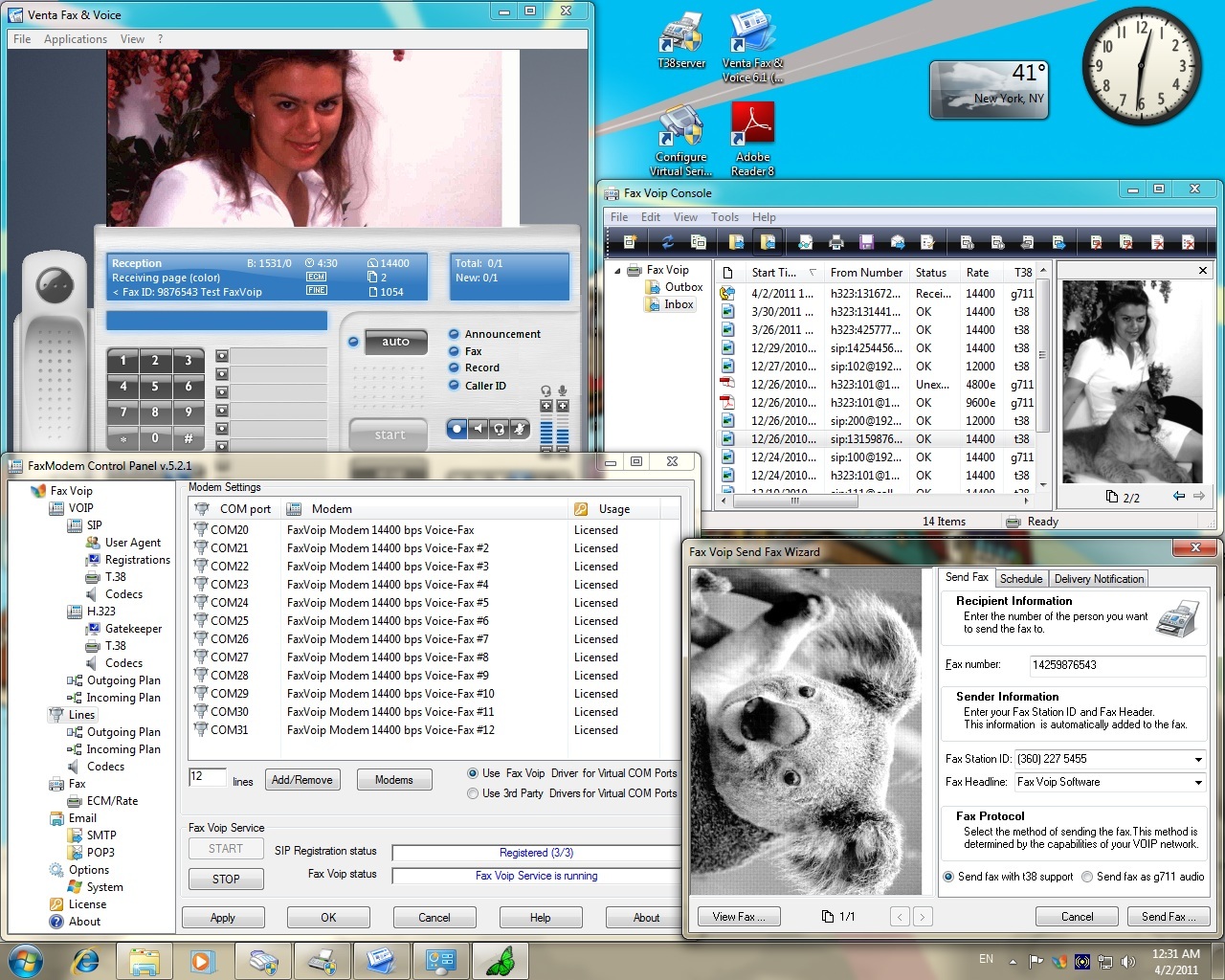Click Start Time column sort arrow
Viewport: 1225px width, 980px height.
pos(813,273)
